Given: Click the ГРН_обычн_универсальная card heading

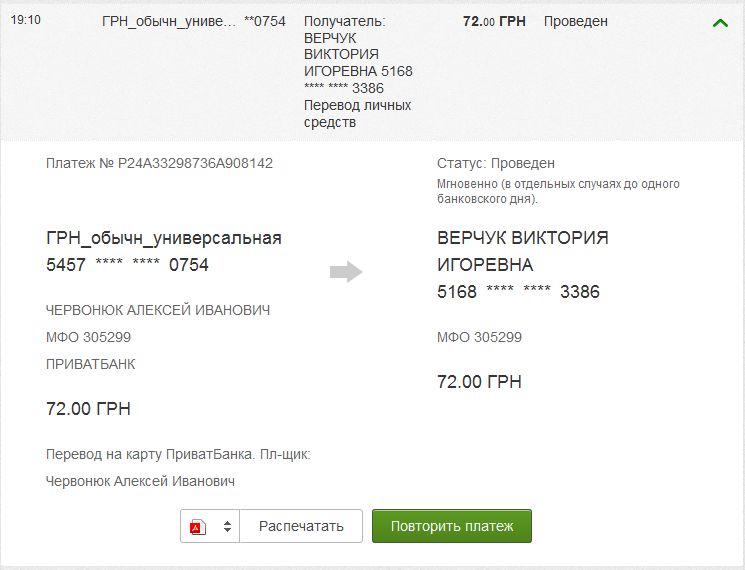Looking at the screenshot, I should click(164, 238).
